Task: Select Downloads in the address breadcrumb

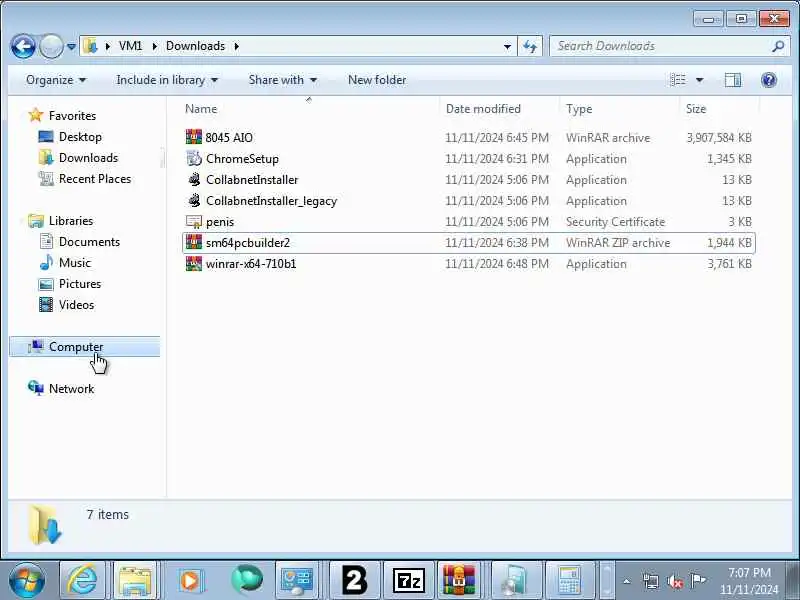Action: tap(195, 46)
